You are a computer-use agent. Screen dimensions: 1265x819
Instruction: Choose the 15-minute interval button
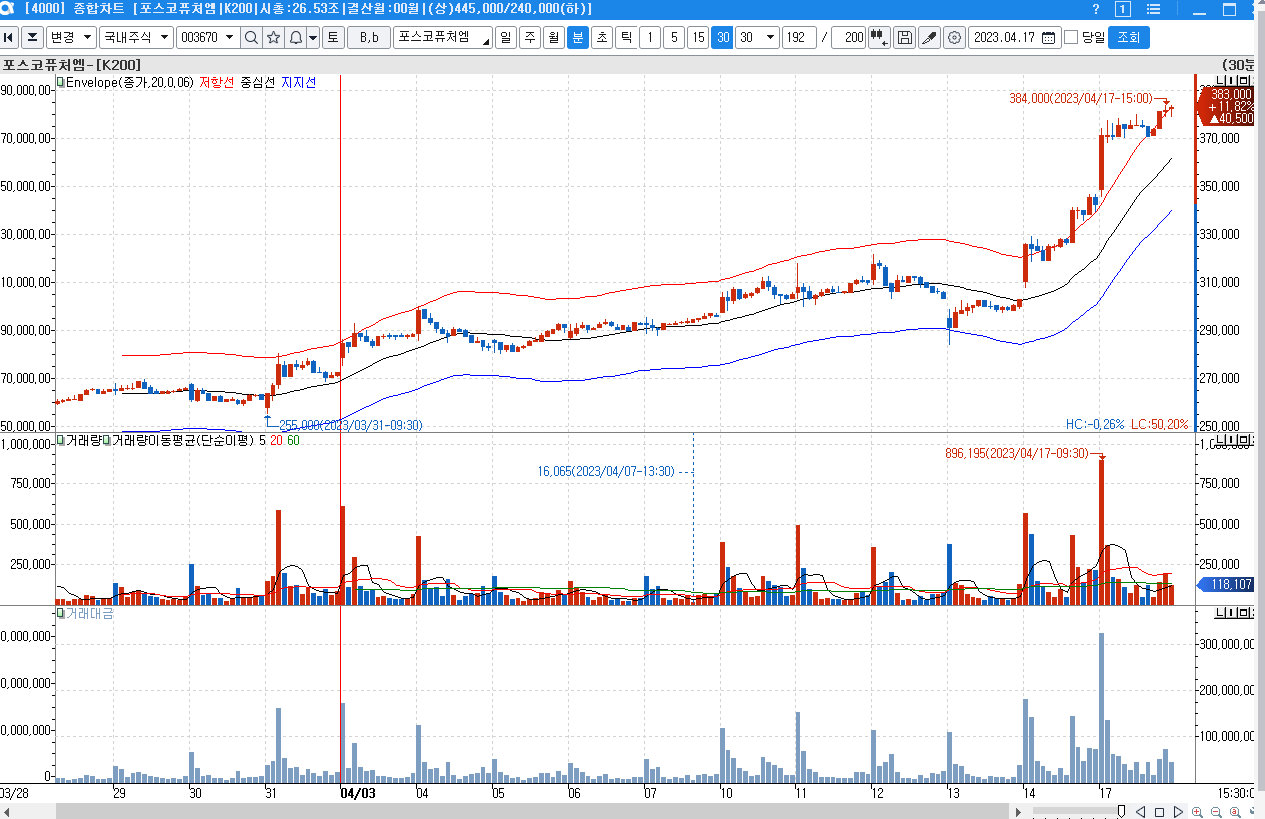tap(698, 38)
